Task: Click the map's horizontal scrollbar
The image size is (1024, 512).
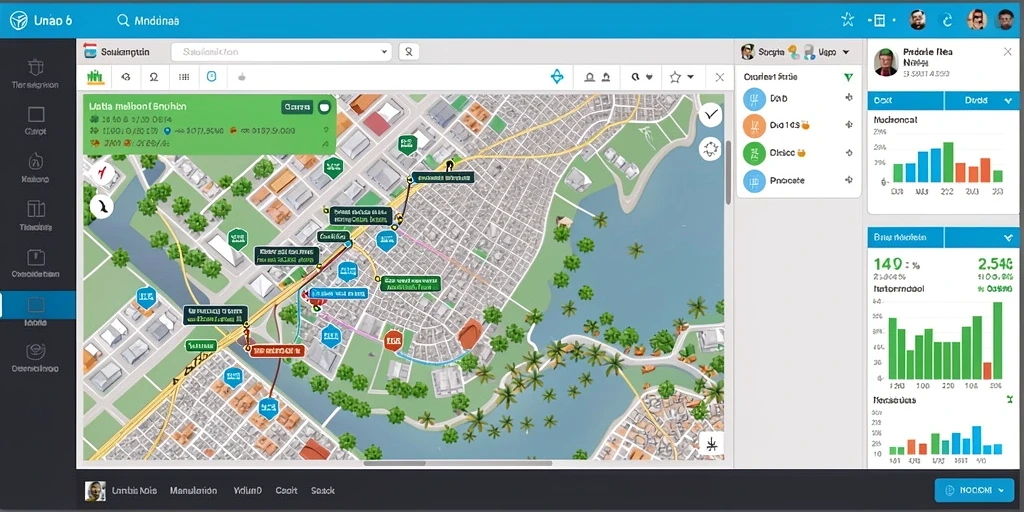Action: 458,464
